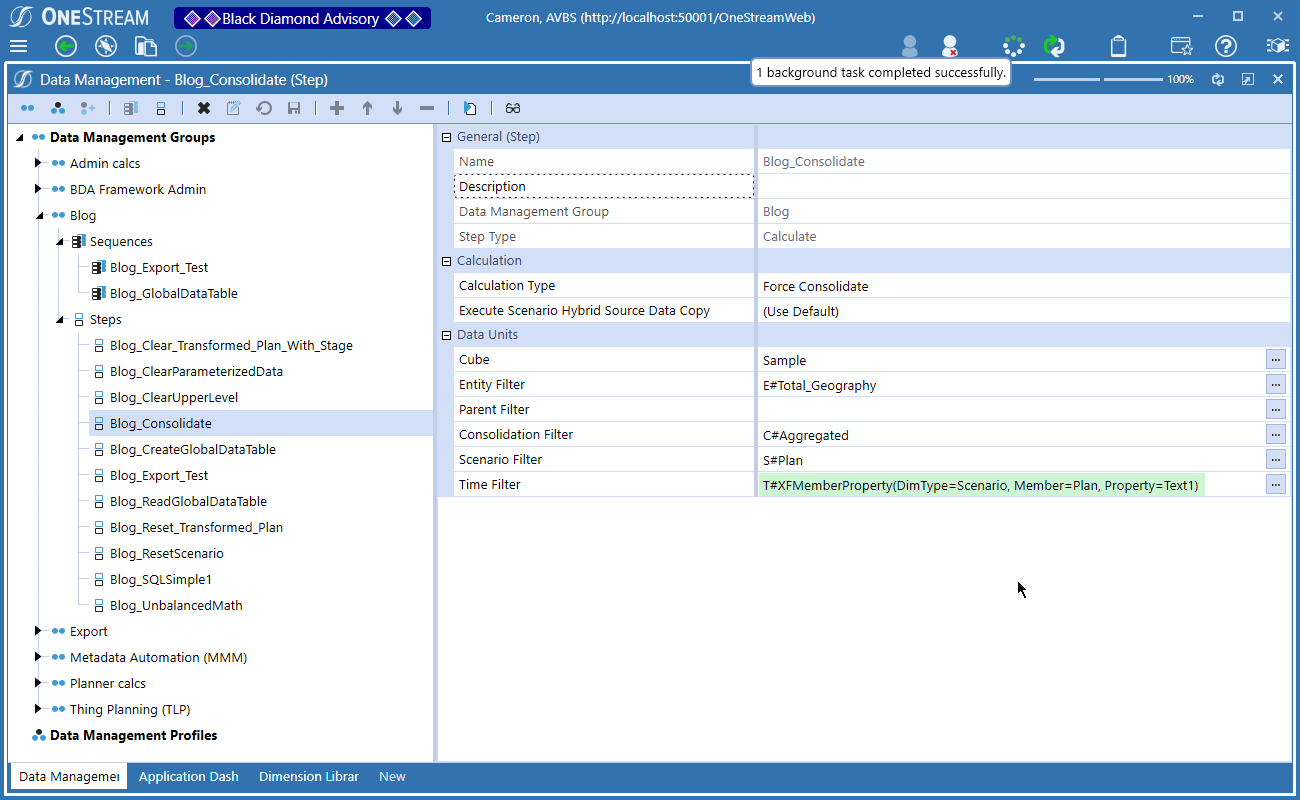Screen dimensions: 1300x800
Task: Click the pages icon beside the compass
Action: point(146,46)
